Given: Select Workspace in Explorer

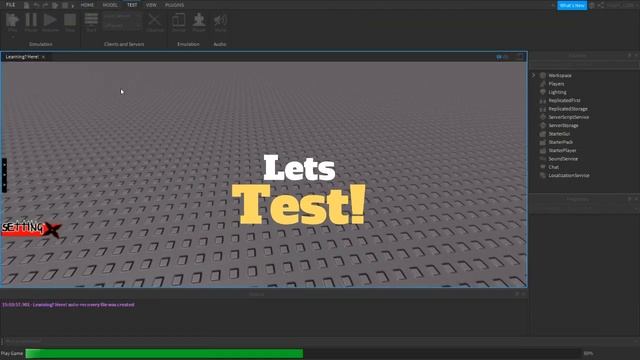Looking at the screenshot, I should [x=560, y=76].
